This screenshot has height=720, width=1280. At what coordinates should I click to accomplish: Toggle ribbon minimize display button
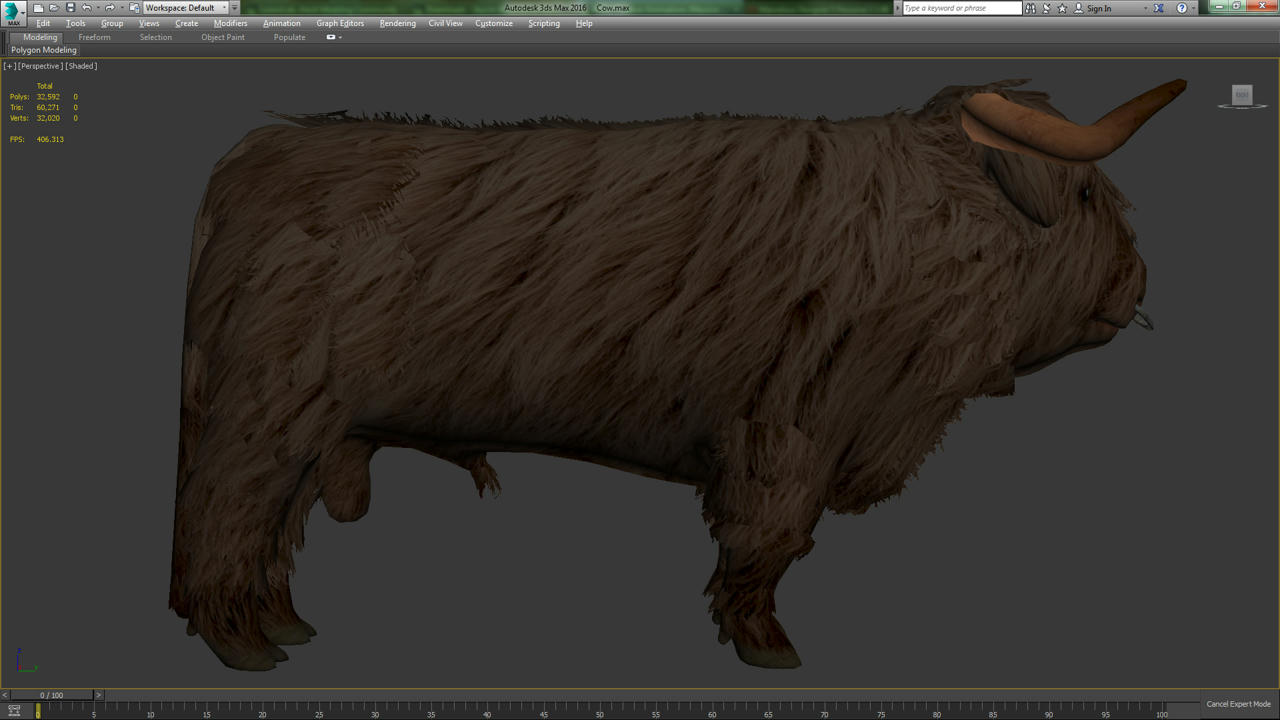point(331,37)
